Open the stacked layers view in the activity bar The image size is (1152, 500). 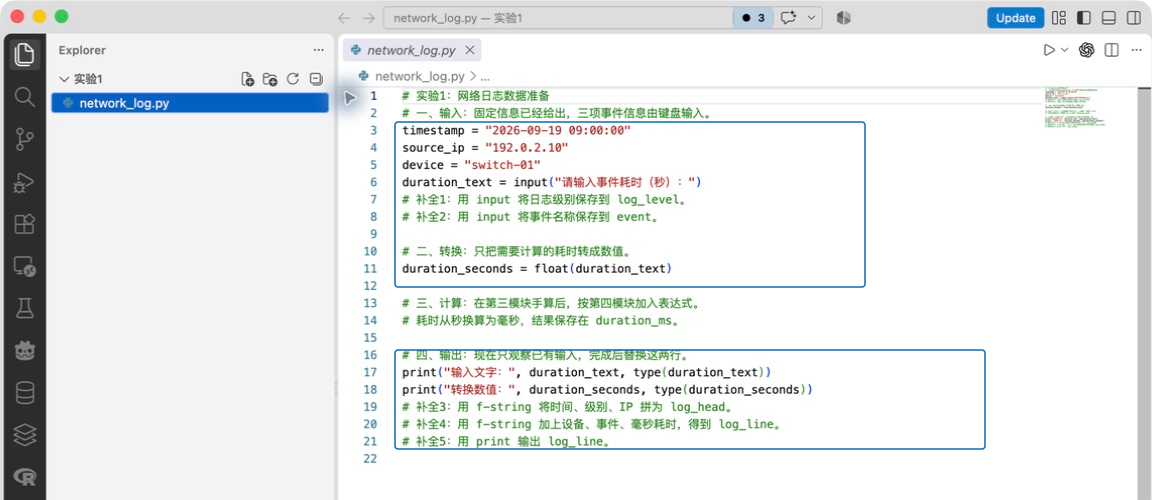(24, 435)
